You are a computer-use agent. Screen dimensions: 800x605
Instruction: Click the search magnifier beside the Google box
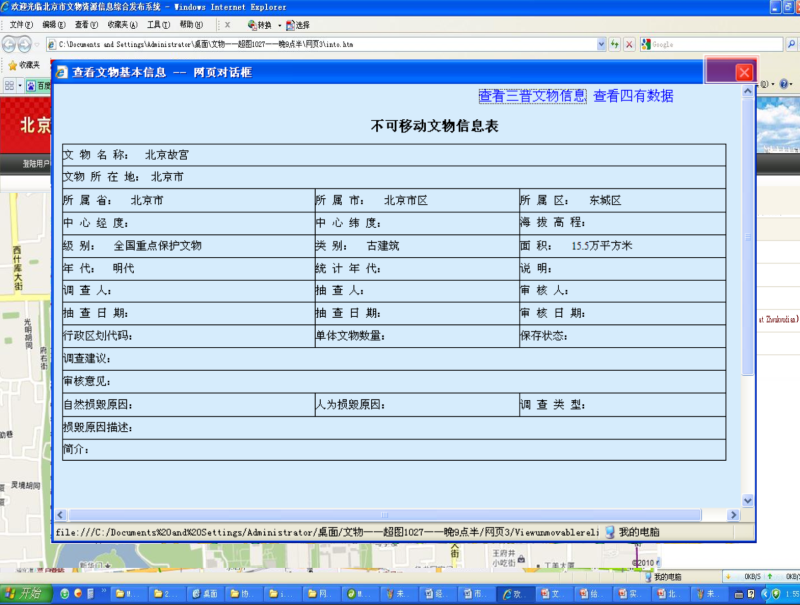(x=791, y=44)
